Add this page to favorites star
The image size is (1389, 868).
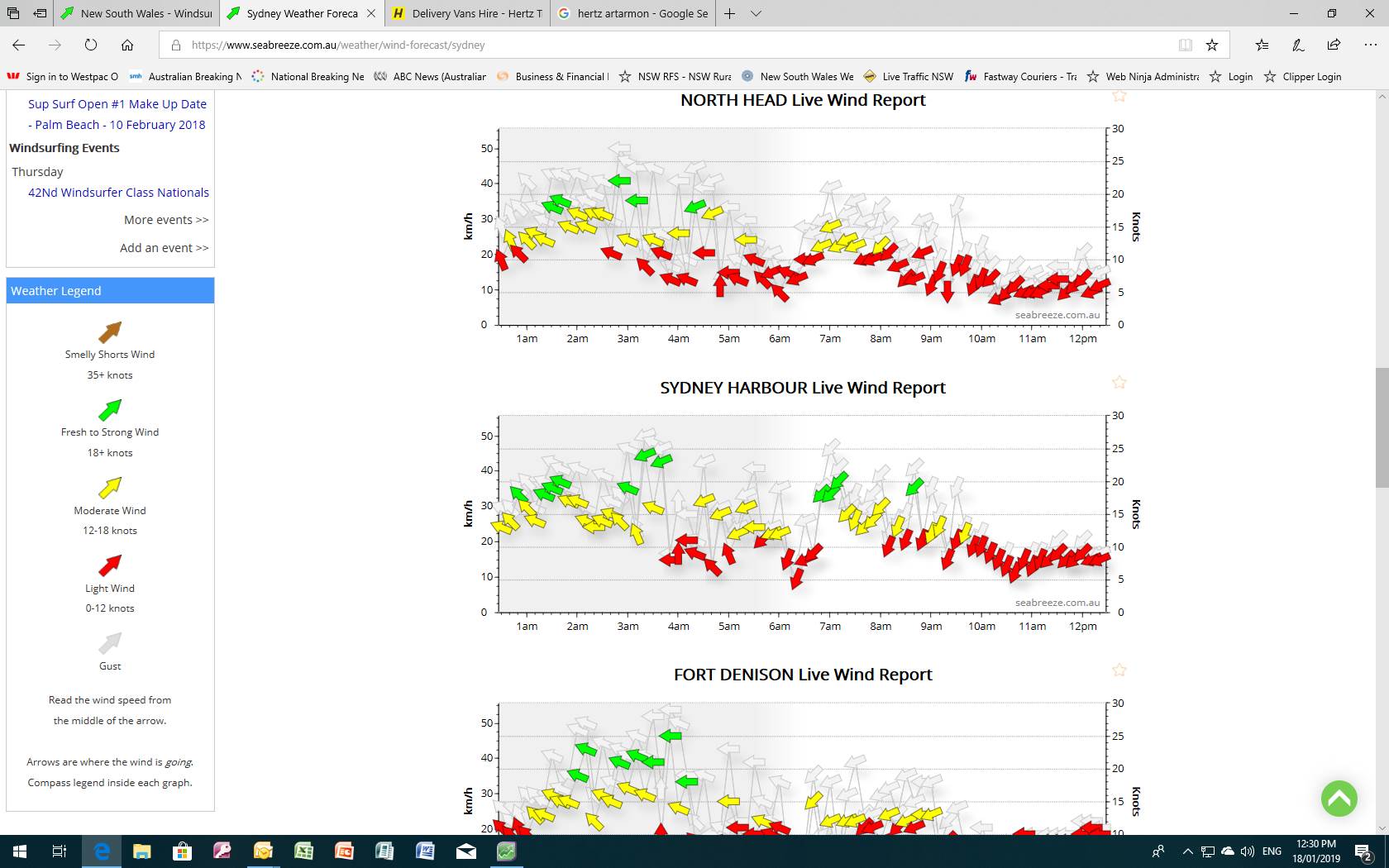pyautogui.click(x=1212, y=45)
